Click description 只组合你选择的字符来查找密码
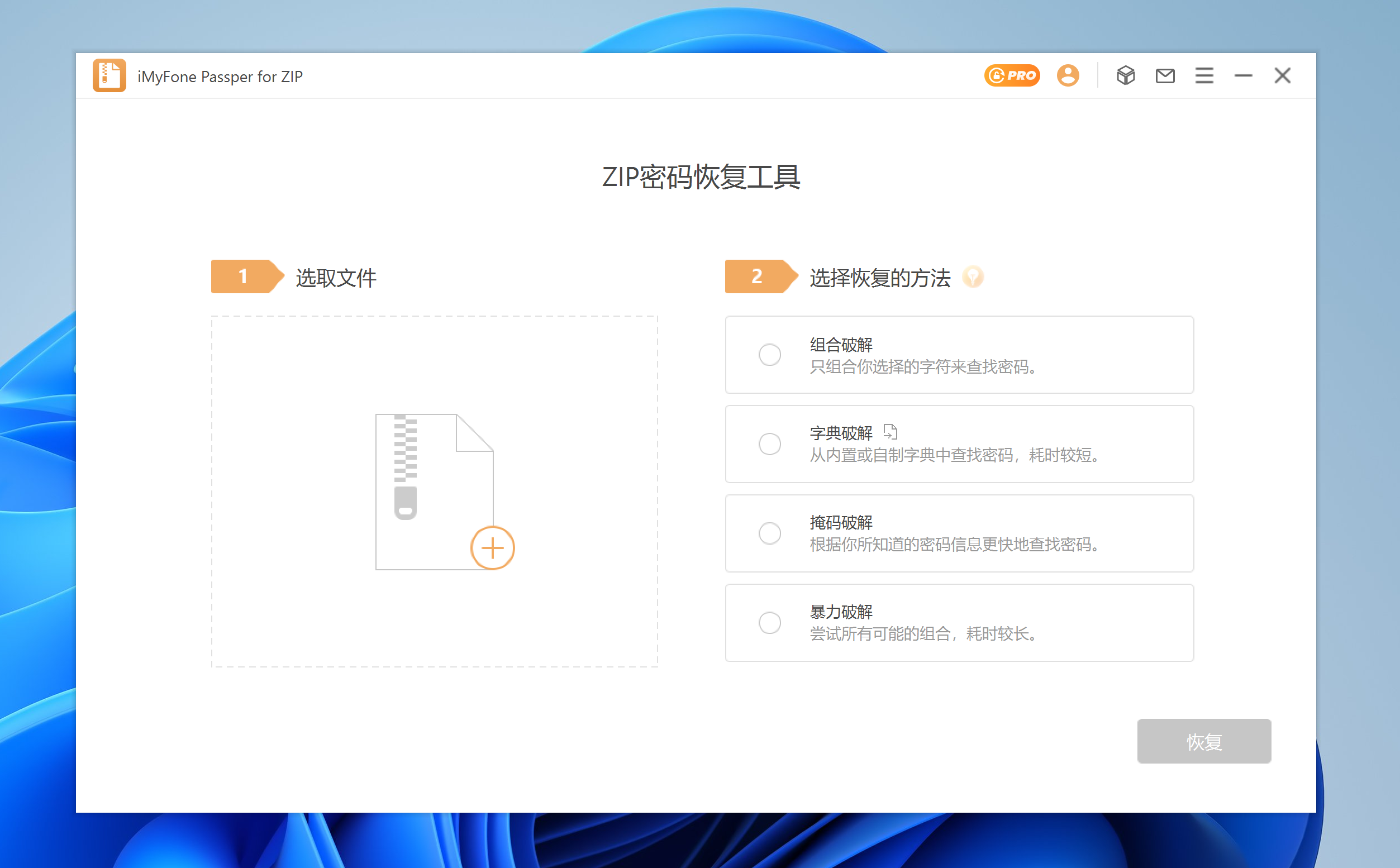The width and height of the screenshot is (1400, 868). (923, 367)
